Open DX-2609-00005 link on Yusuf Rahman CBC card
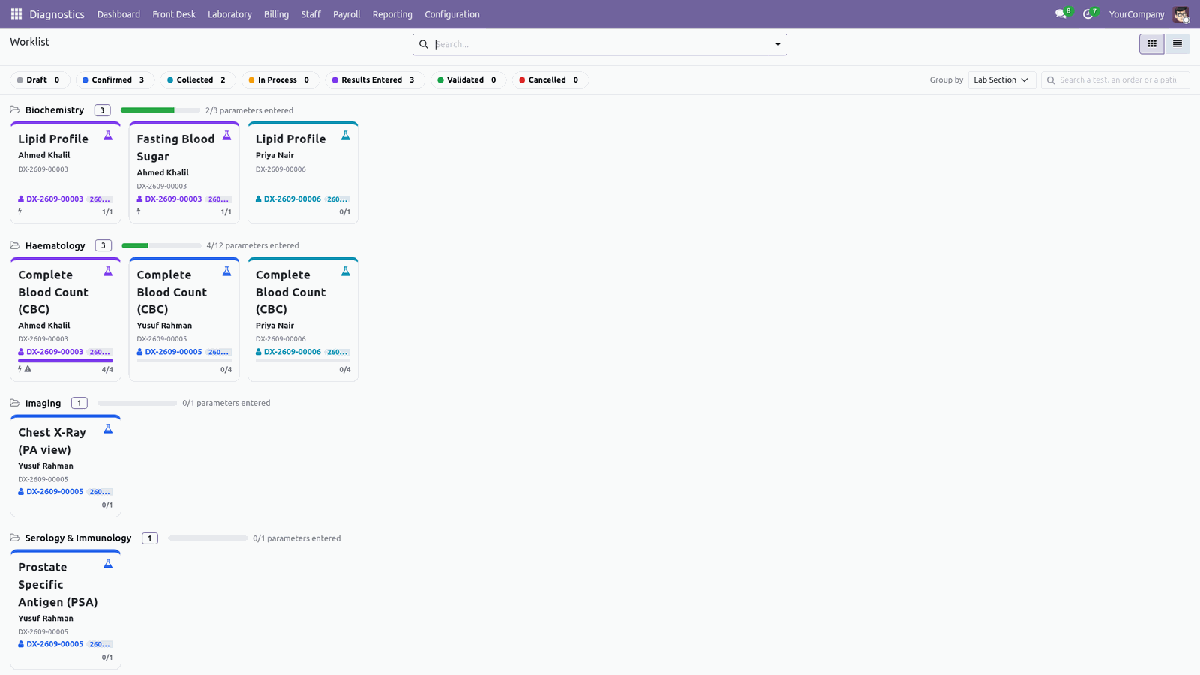 pos(173,352)
